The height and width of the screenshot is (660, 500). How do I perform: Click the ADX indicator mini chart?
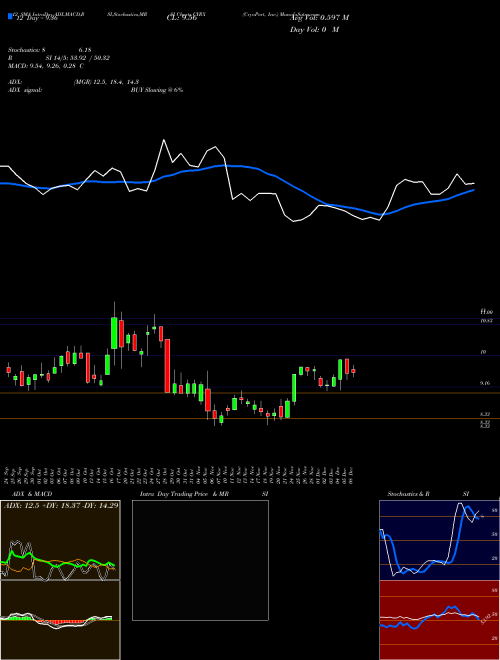60,540
